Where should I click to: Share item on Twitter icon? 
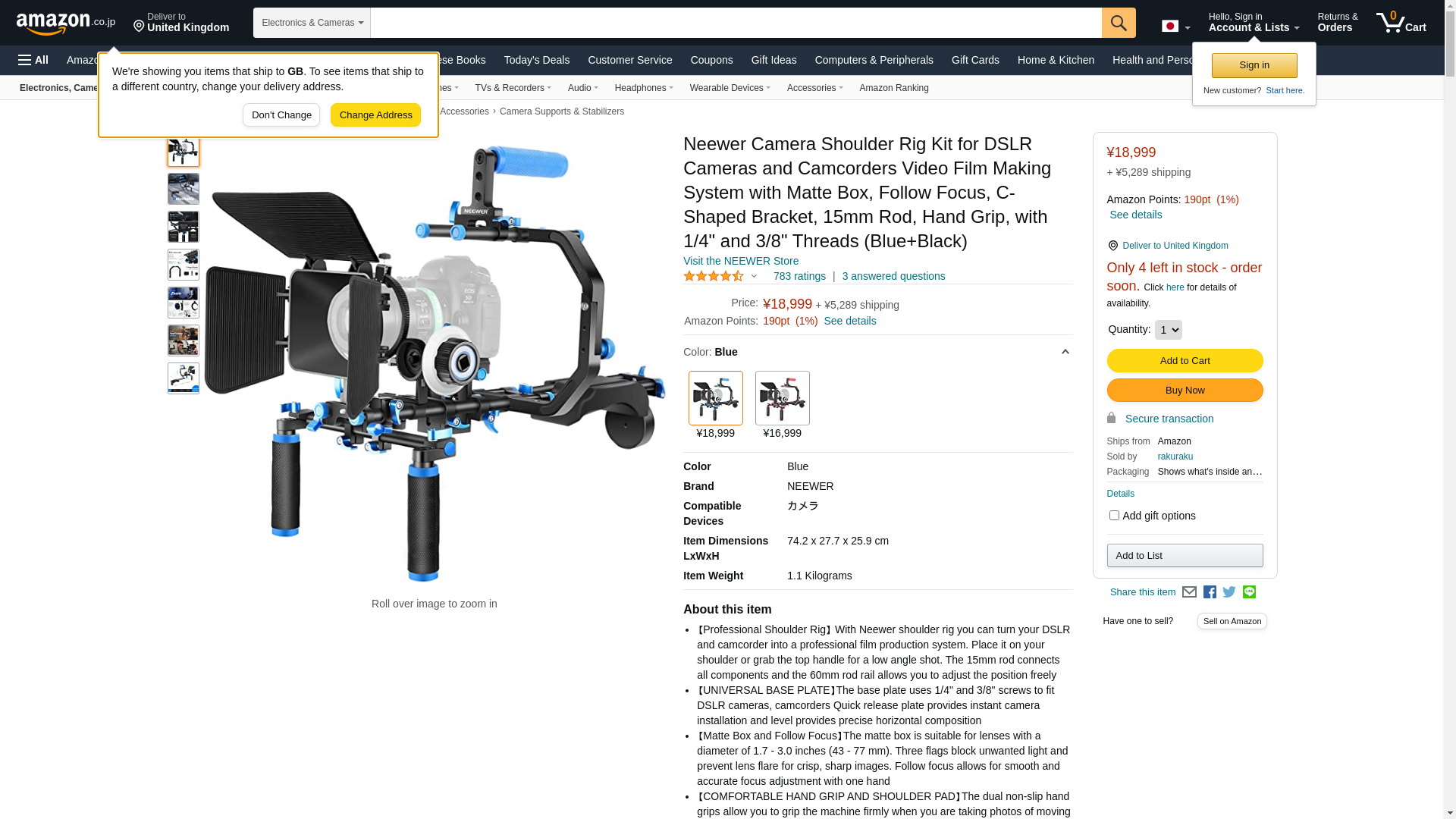[x=1229, y=592]
